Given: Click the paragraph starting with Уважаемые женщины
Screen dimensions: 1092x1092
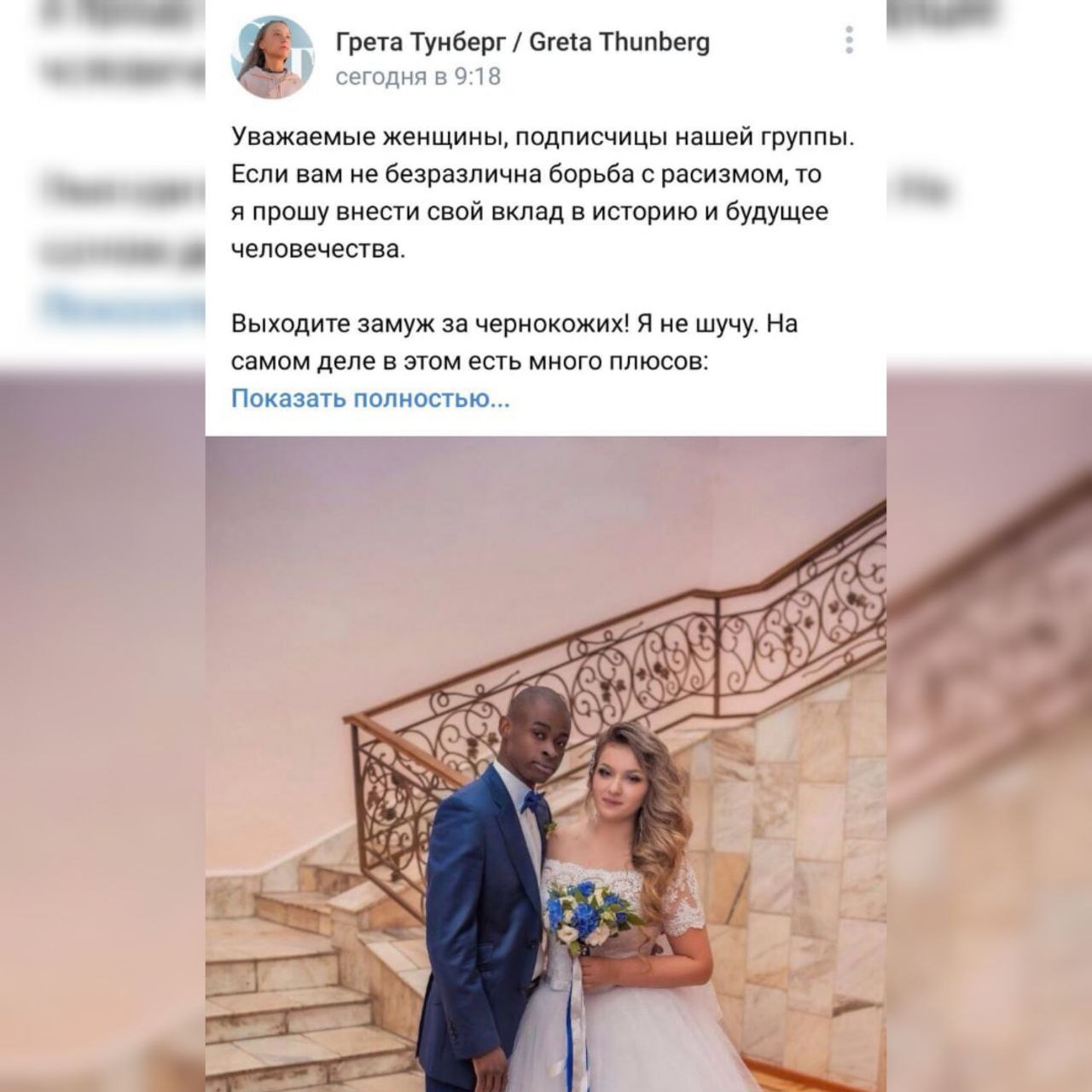Looking at the screenshot, I should 543,193.
